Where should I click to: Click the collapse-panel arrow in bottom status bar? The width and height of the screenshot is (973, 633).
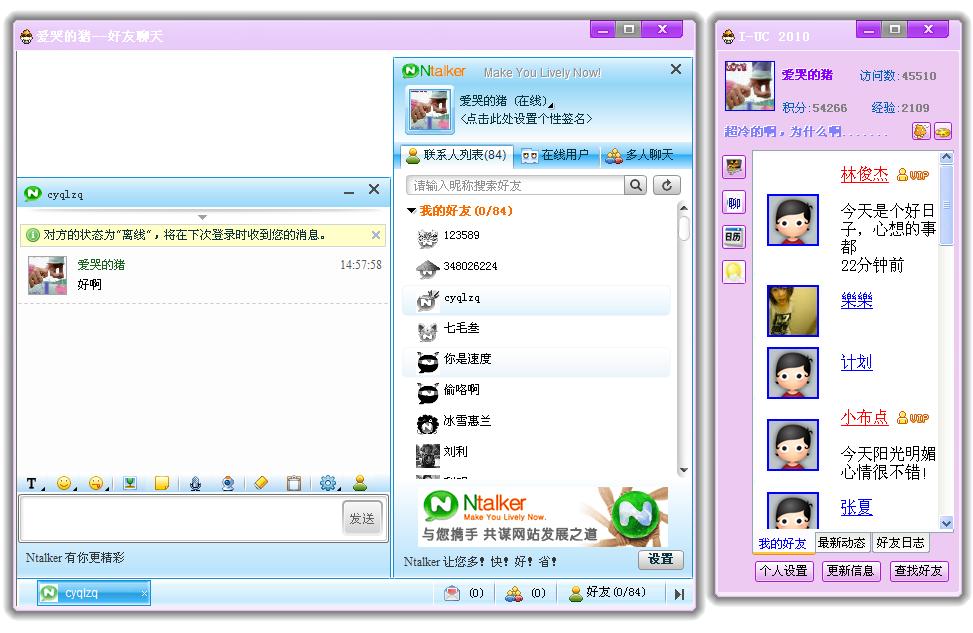(x=679, y=595)
